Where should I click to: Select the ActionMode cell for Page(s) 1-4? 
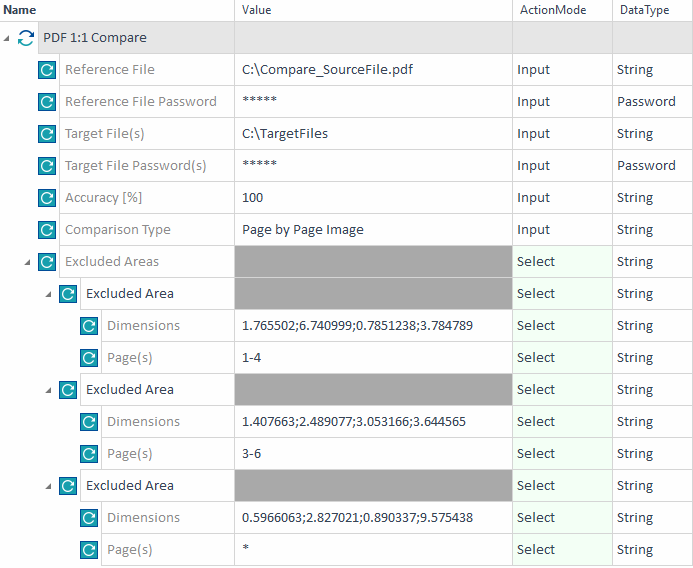point(561,358)
